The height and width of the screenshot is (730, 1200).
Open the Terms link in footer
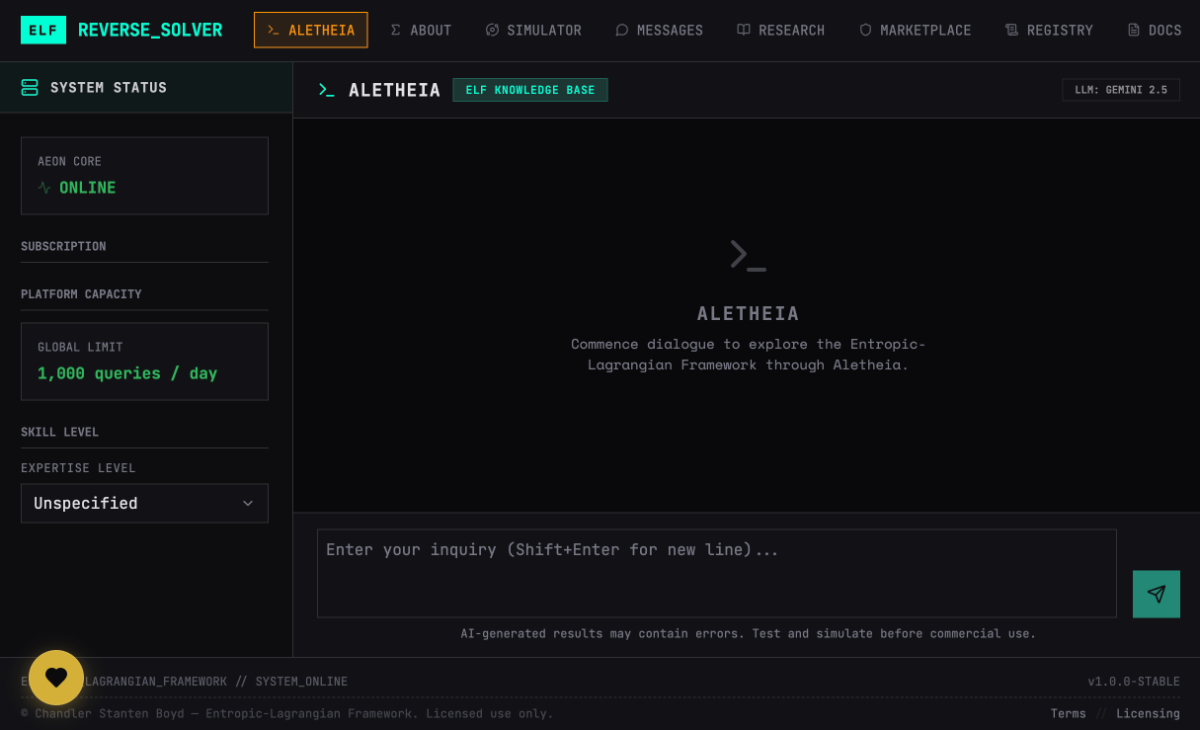coord(1068,713)
